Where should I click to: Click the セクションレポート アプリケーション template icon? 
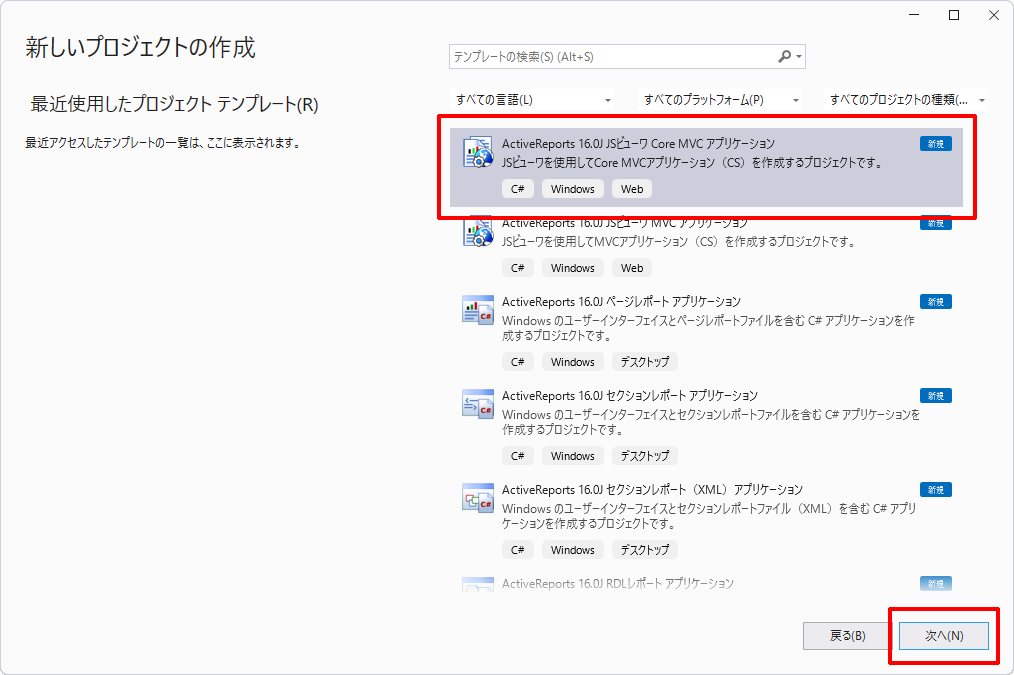tap(478, 403)
